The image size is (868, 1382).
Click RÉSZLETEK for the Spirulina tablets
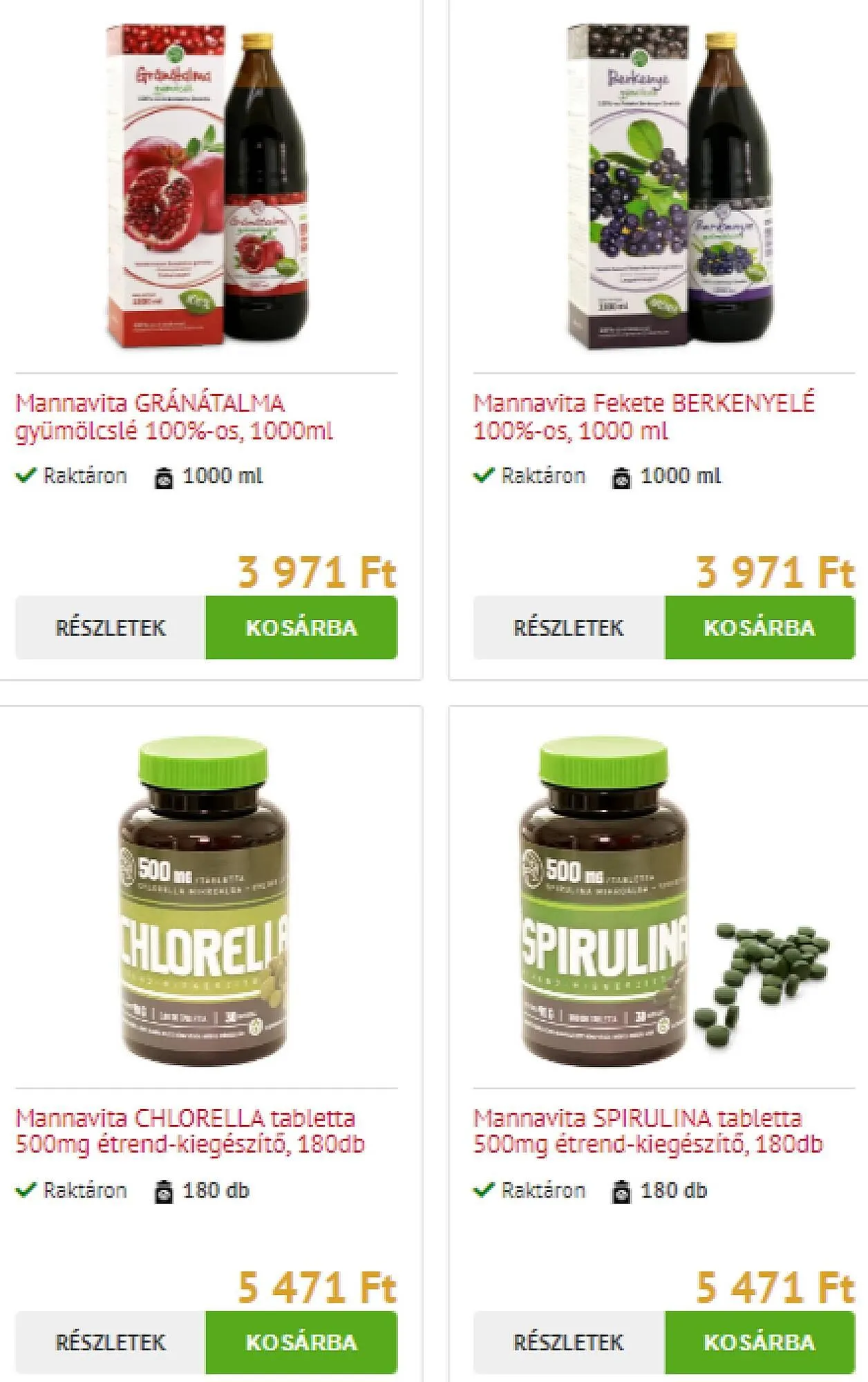tap(569, 1342)
